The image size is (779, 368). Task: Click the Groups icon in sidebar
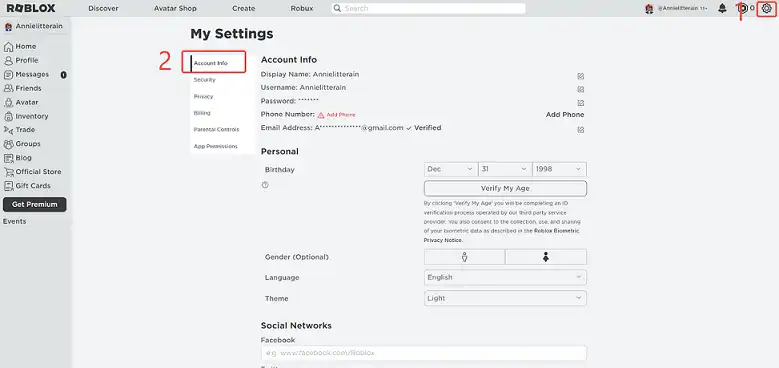point(8,144)
